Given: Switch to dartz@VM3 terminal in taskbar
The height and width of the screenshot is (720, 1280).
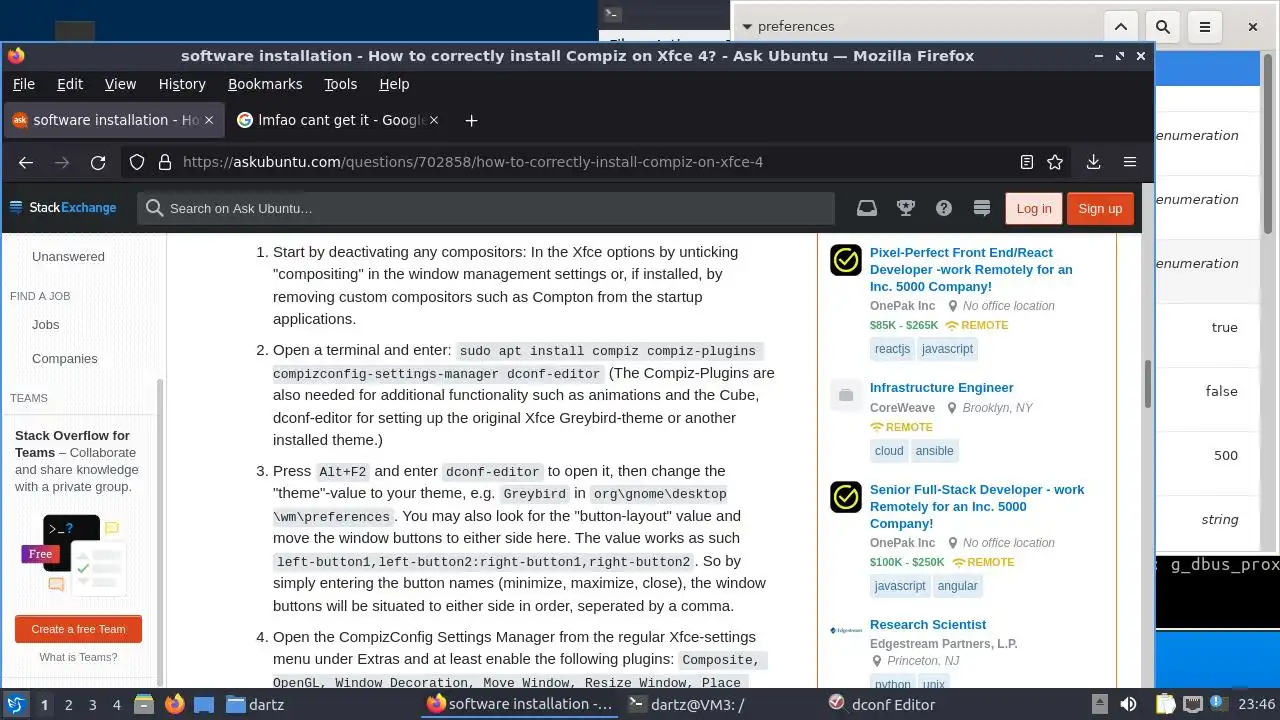Looking at the screenshot, I should point(685,704).
